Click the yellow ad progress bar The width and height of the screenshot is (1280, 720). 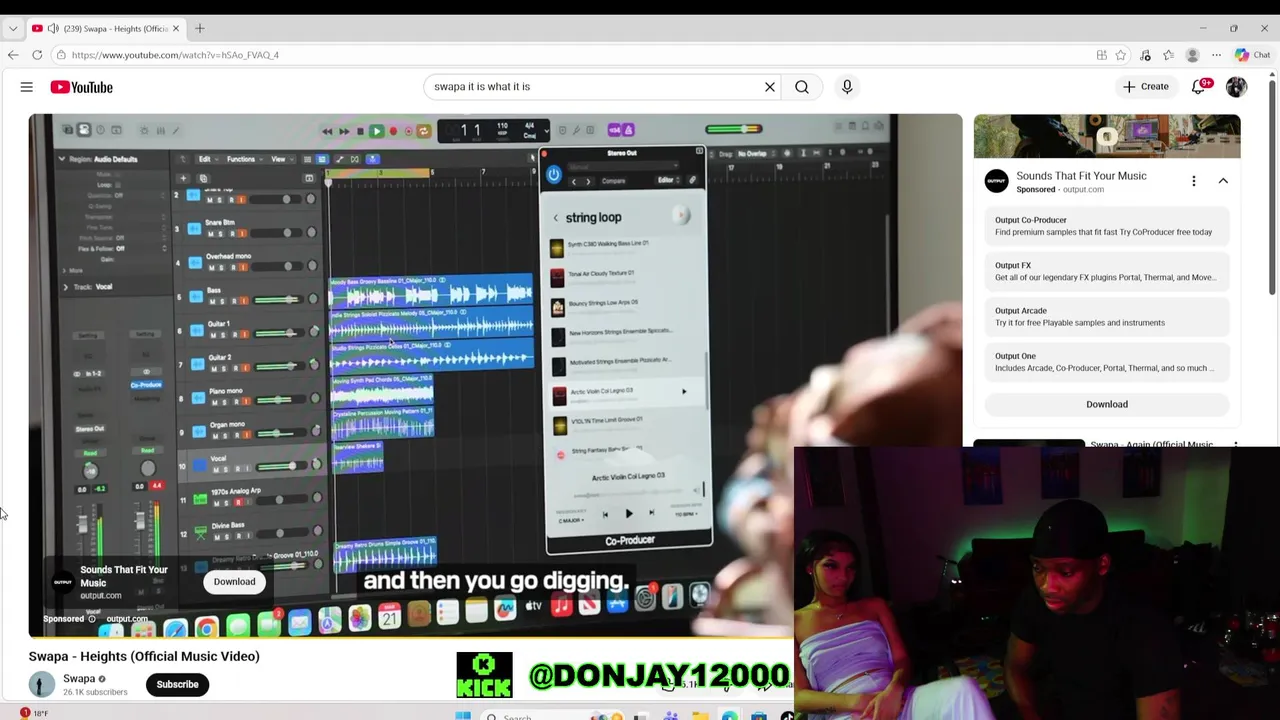411,636
